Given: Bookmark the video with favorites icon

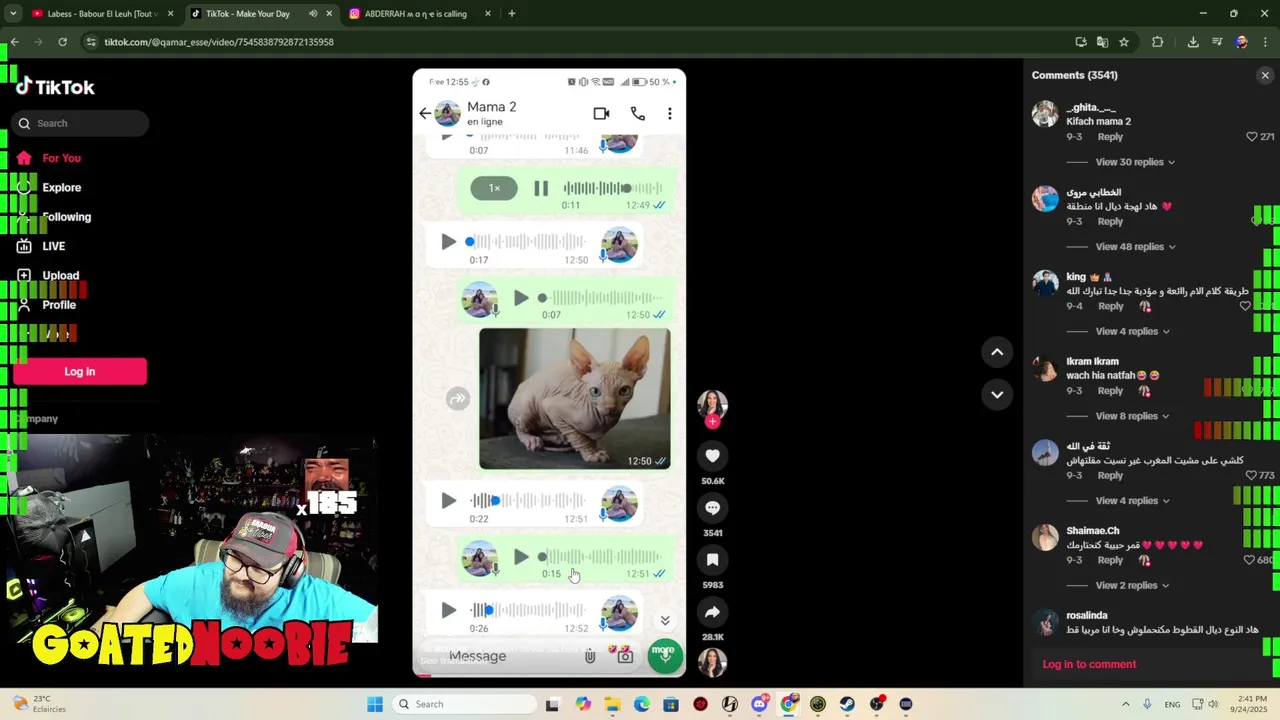Looking at the screenshot, I should tap(712, 560).
